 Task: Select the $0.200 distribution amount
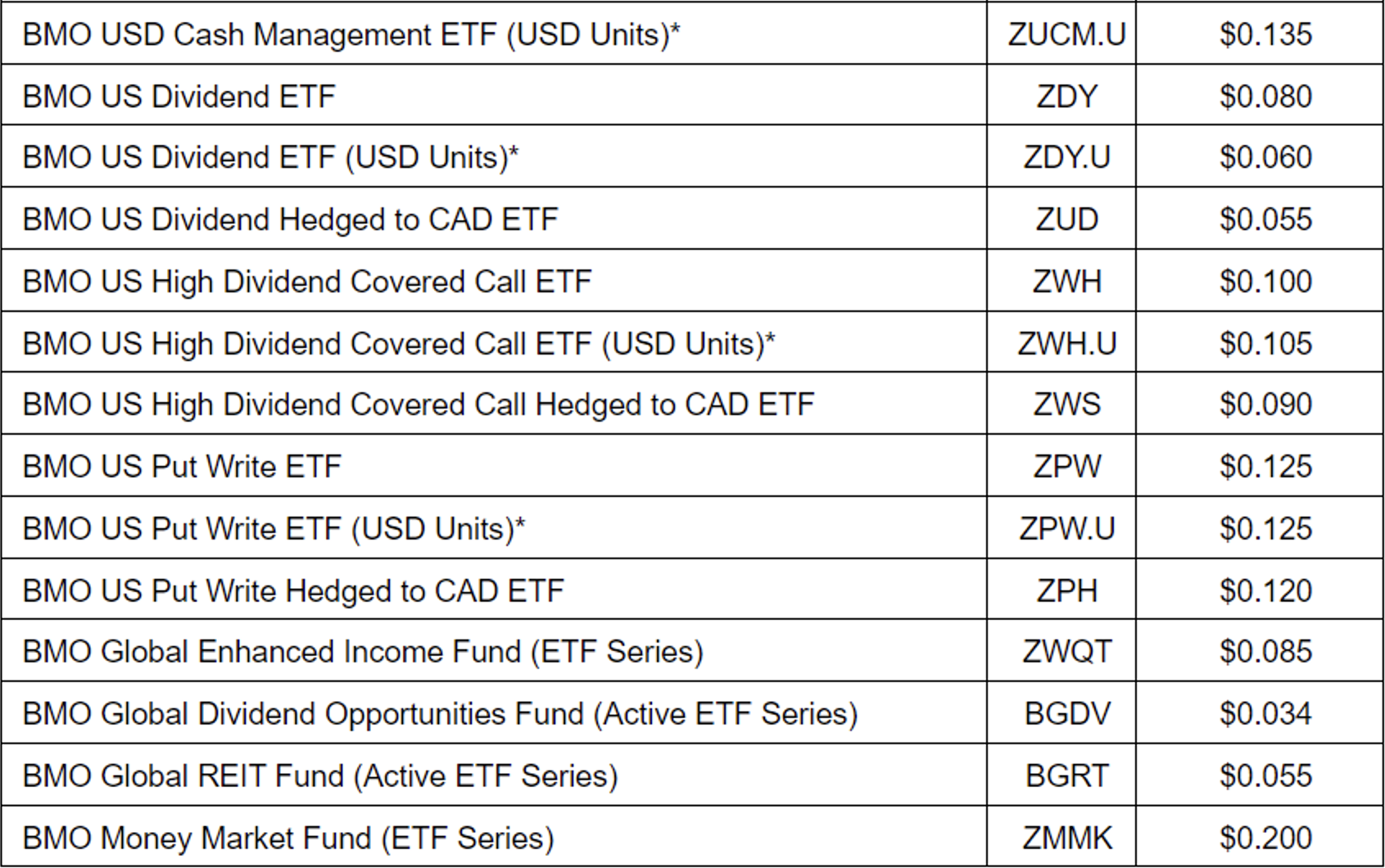pyautogui.click(x=1265, y=839)
